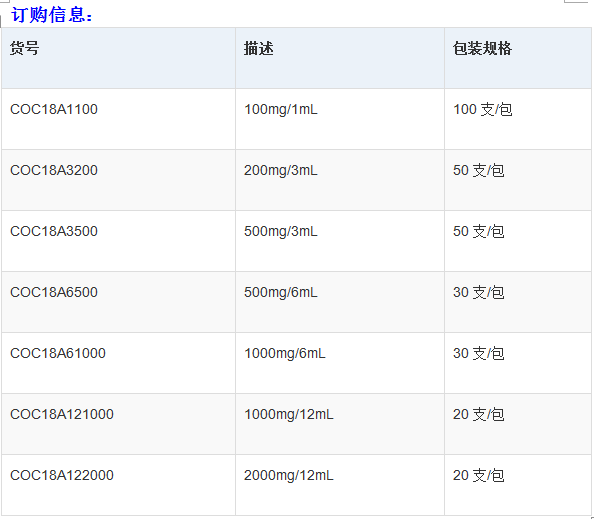Viewport: 594px width, 519px height.
Task: Click packaging cell in COC18A6500 row
Action: pos(518,302)
